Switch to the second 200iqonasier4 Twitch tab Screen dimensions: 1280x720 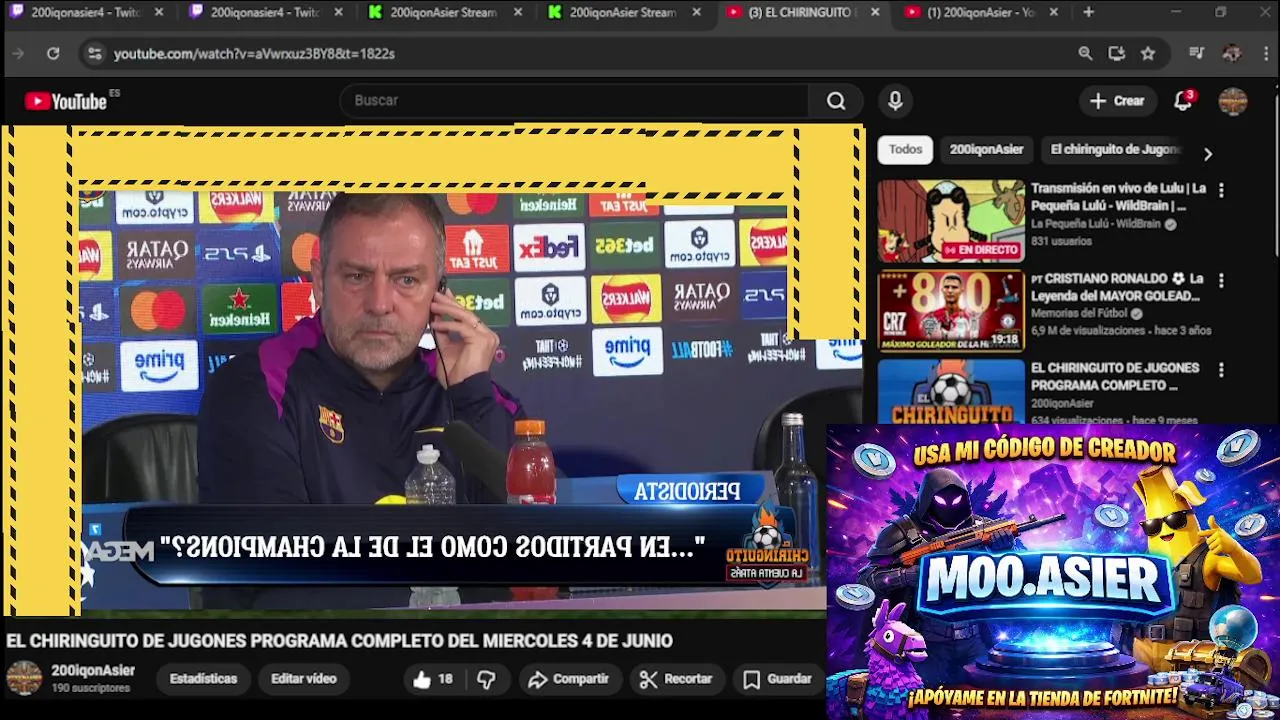click(x=265, y=12)
